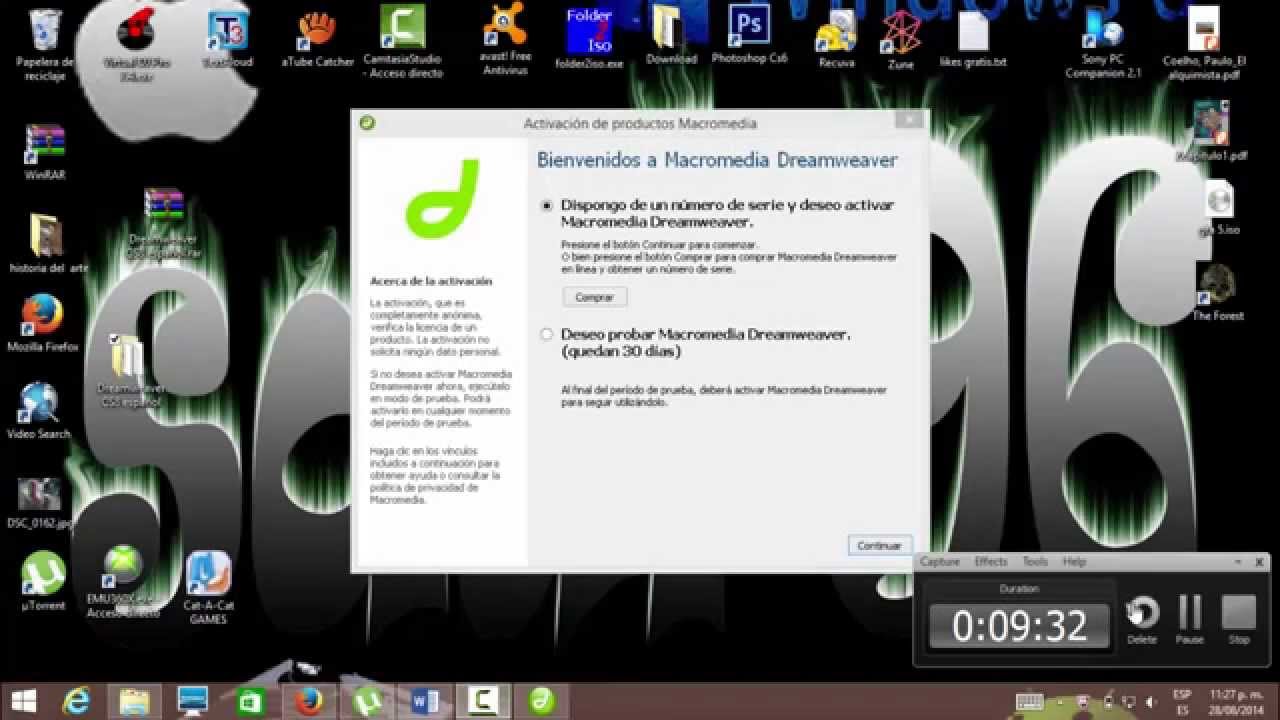Select the Video Search desktop shortcut
Viewport: 1280px width, 720px height.
click(x=39, y=411)
